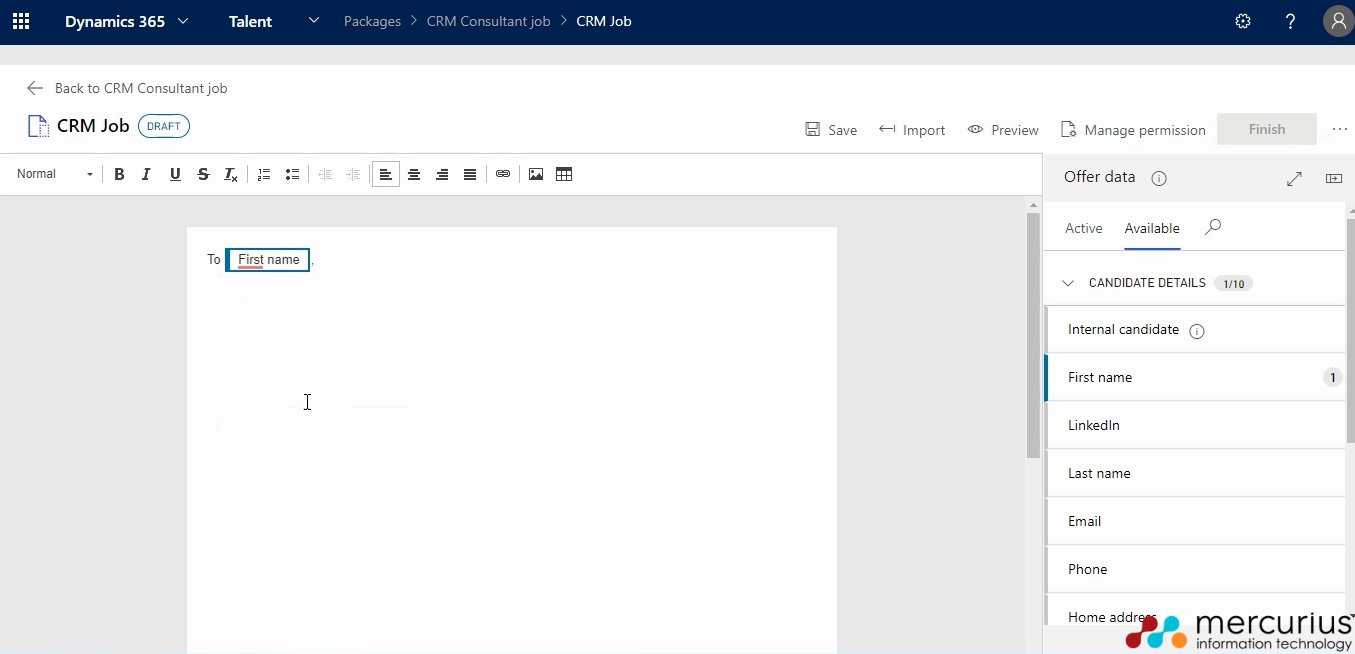Image resolution: width=1355 pixels, height=654 pixels.
Task: Open the help question mark
Action: point(1291,21)
